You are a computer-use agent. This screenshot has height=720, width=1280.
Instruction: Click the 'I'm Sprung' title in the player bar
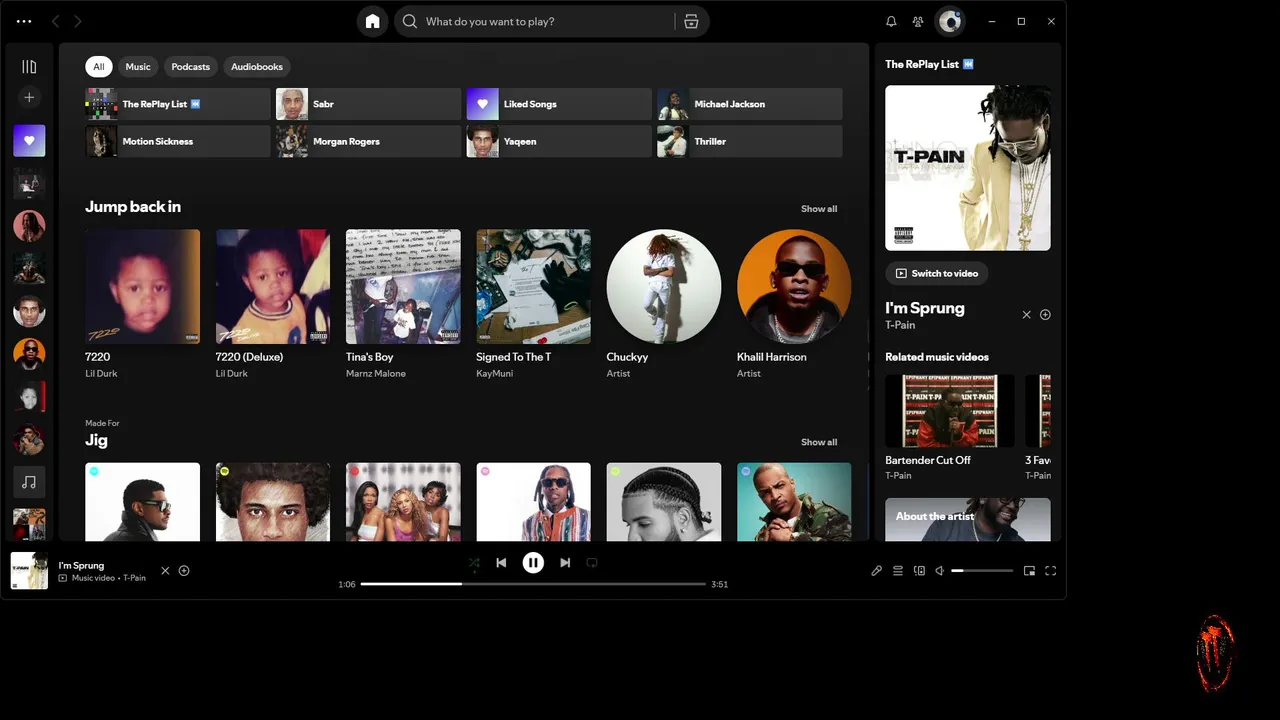pos(81,565)
